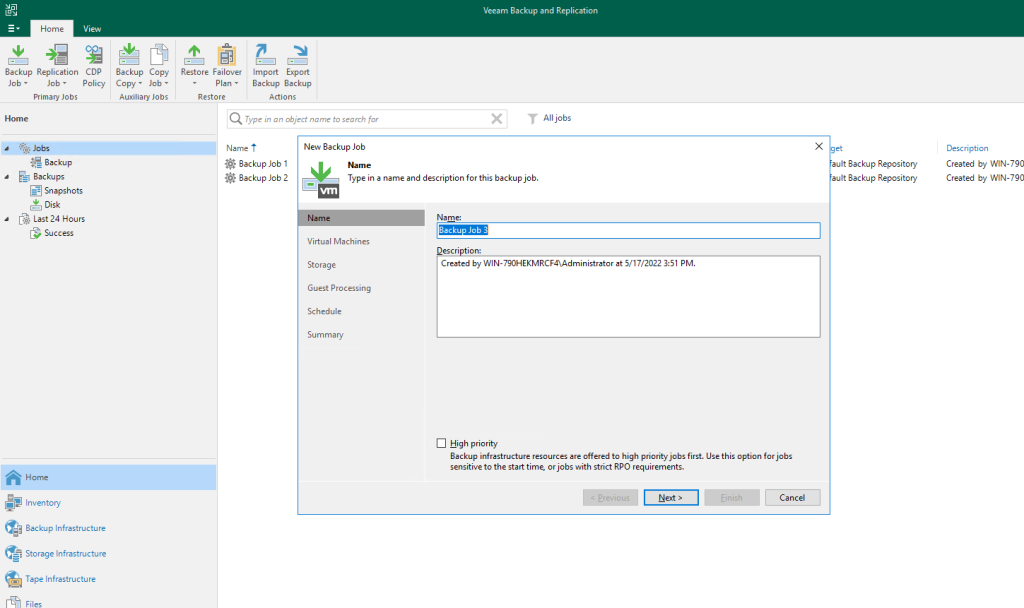This screenshot has height=608, width=1024.
Task: Close the New Backup Job dialog
Action: click(x=819, y=146)
